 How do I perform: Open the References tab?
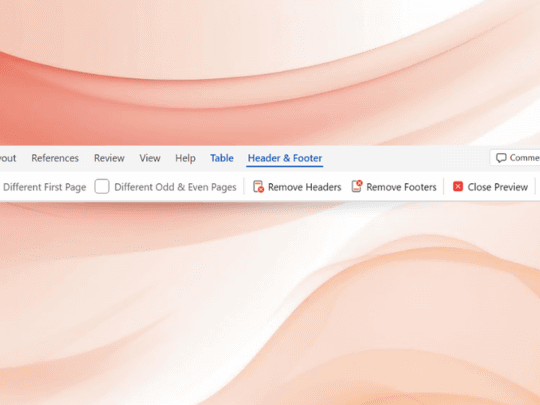[x=55, y=158]
